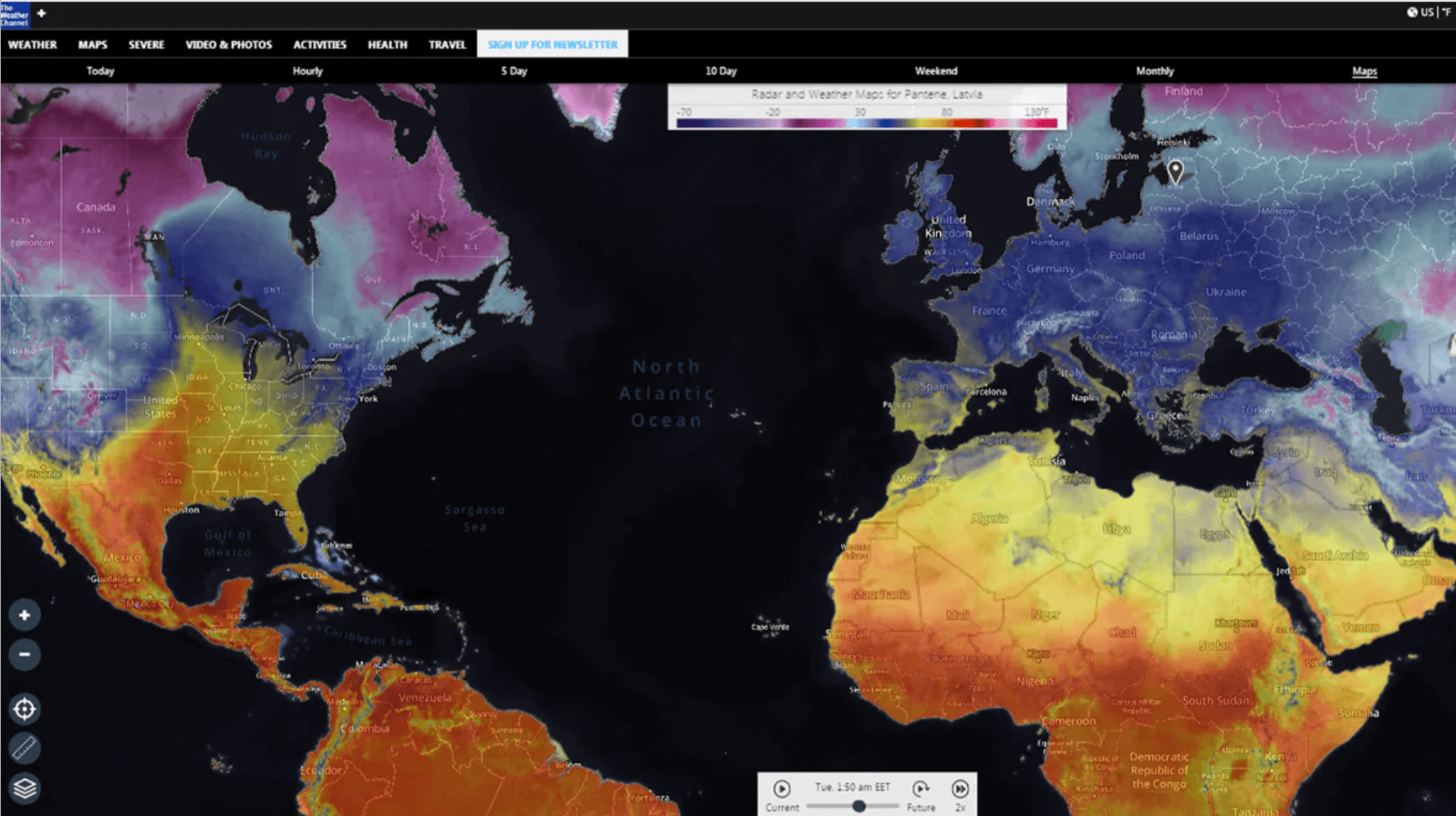Switch temperature unit via °F toggle
Image resolution: width=1456 pixels, height=816 pixels.
[1446, 12]
